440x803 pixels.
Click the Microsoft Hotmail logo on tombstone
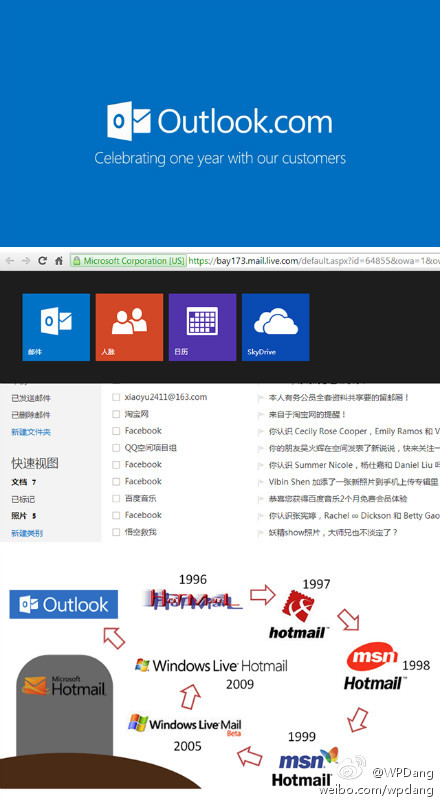64,686
